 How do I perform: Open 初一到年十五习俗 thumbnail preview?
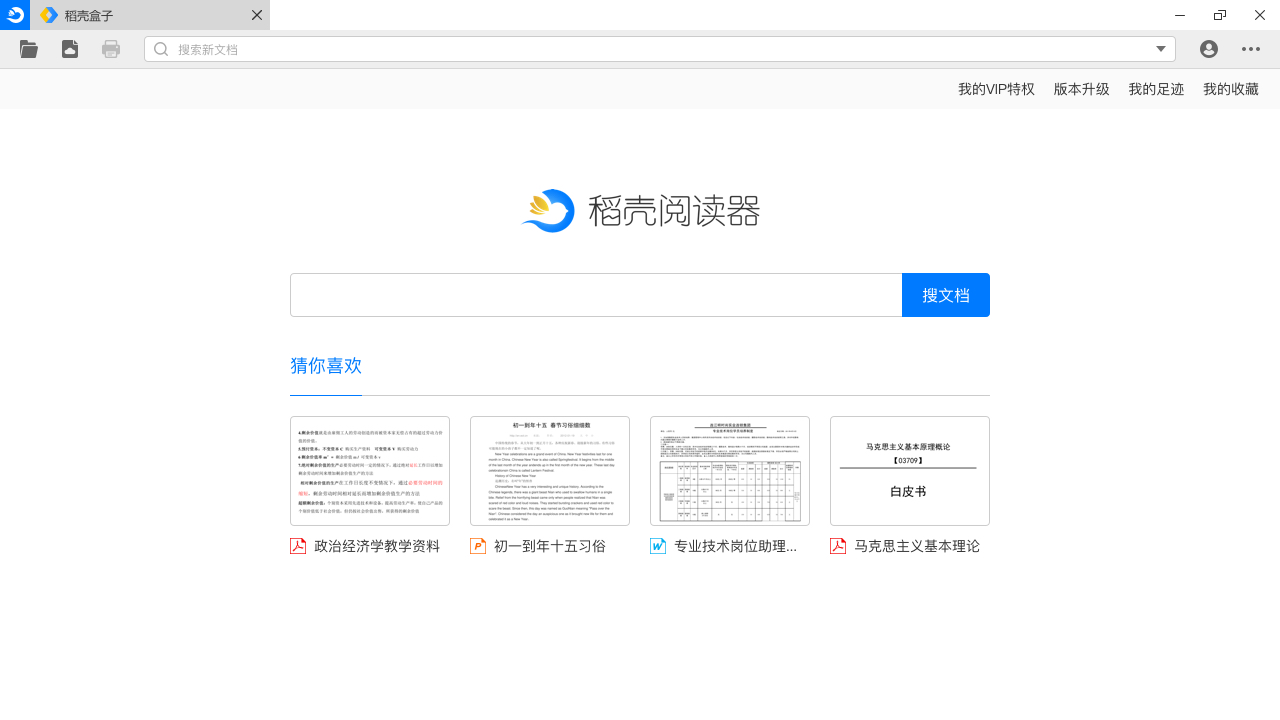tap(550, 471)
